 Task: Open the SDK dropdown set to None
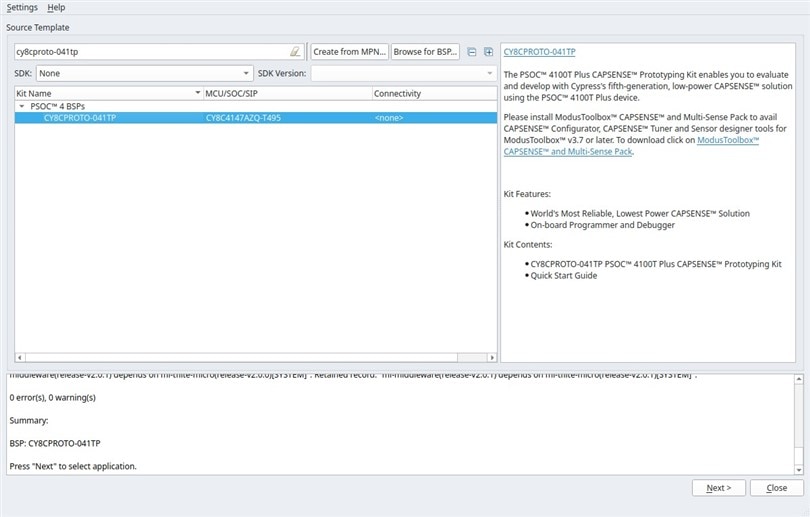point(145,73)
